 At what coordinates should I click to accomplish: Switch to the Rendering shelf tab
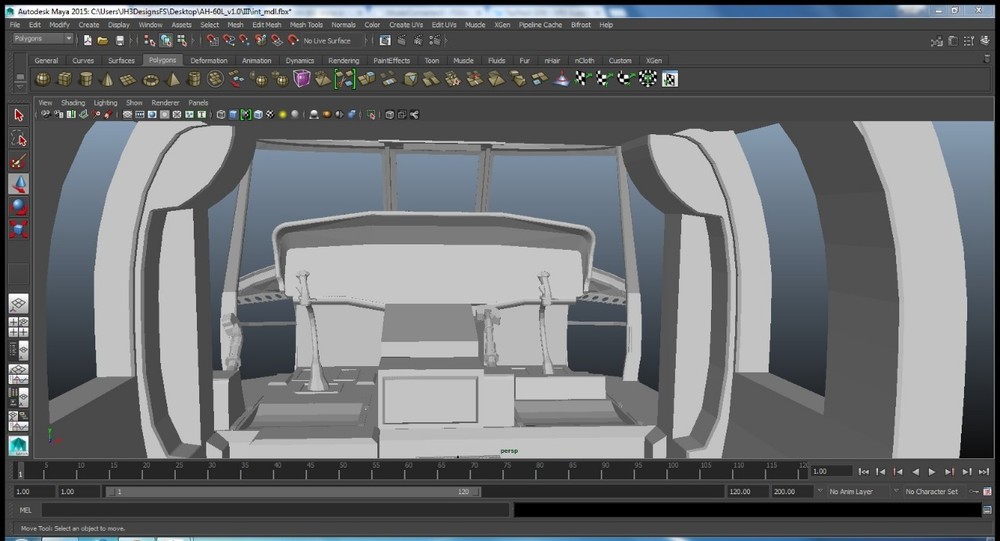pos(343,60)
